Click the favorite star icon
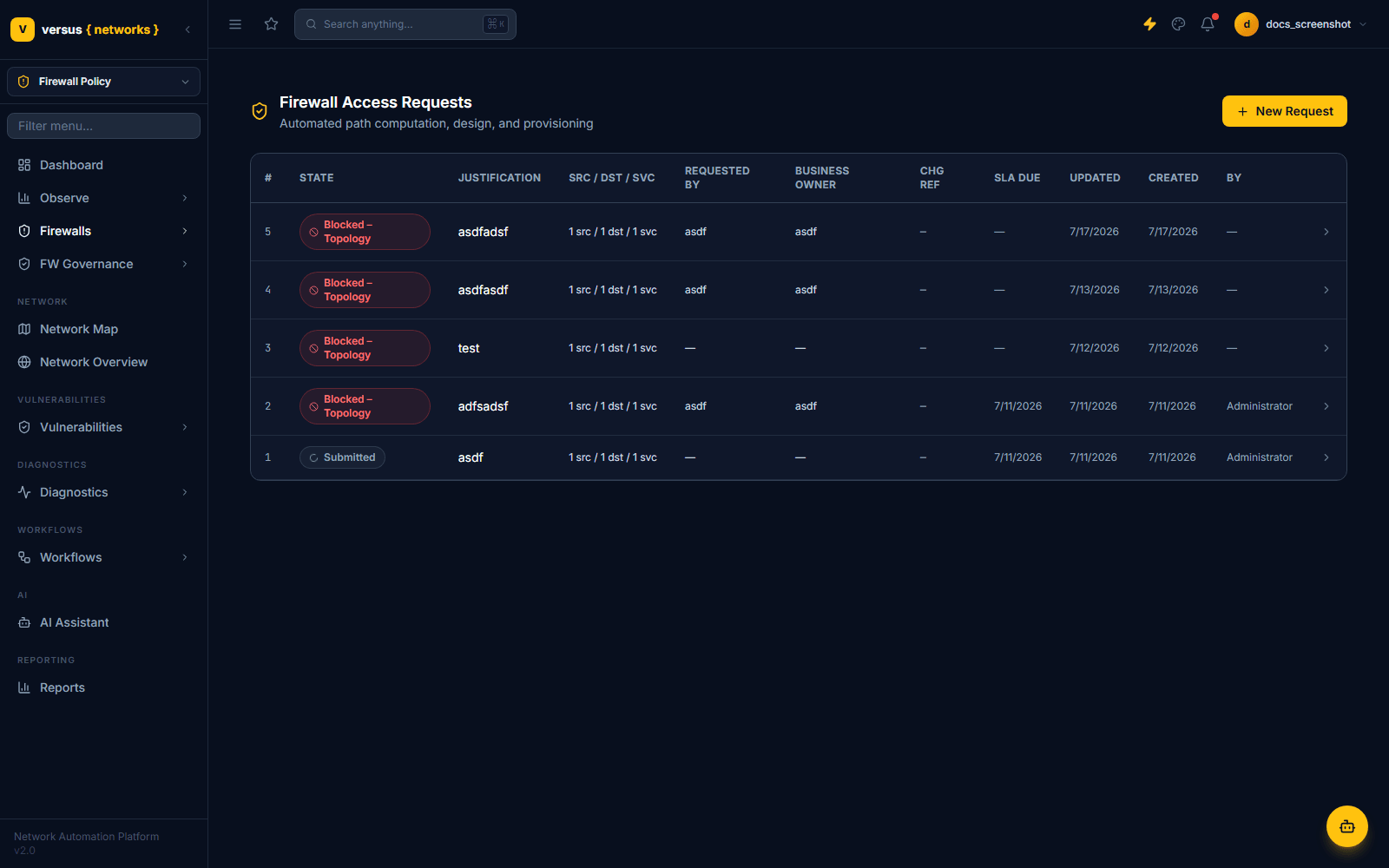The image size is (1389, 868). tap(272, 24)
